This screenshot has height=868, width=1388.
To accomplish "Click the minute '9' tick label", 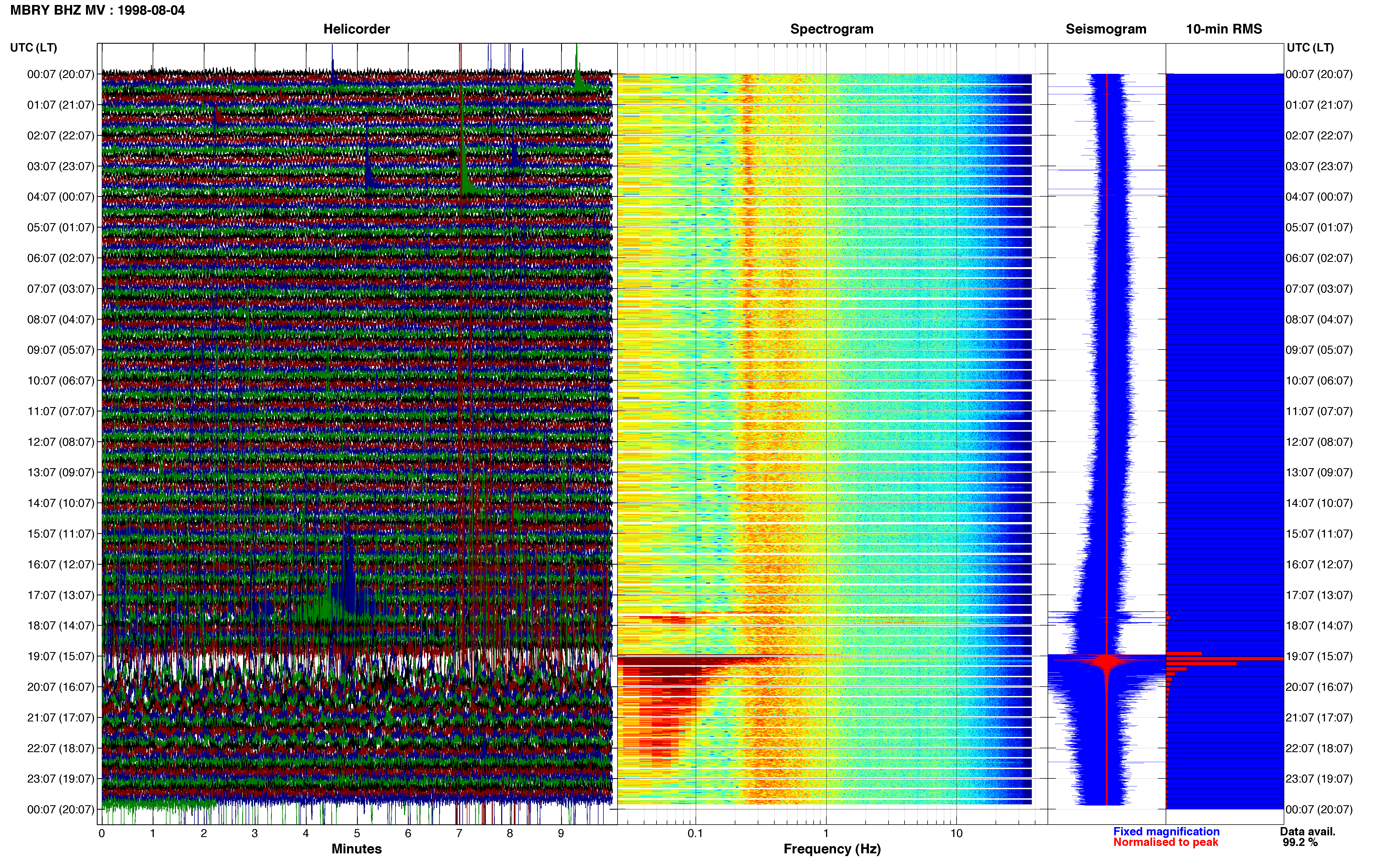I will 561,833.
